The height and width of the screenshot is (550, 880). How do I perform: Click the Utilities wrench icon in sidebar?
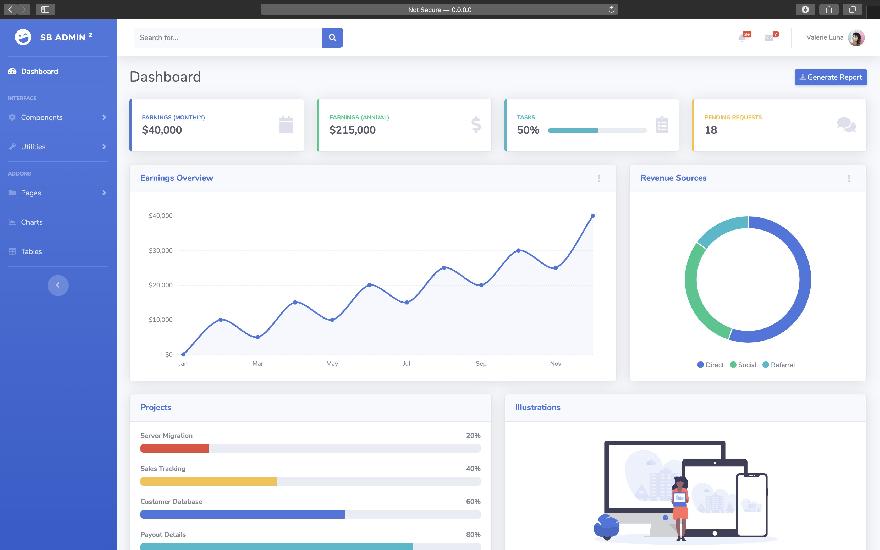[x=12, y=146]
